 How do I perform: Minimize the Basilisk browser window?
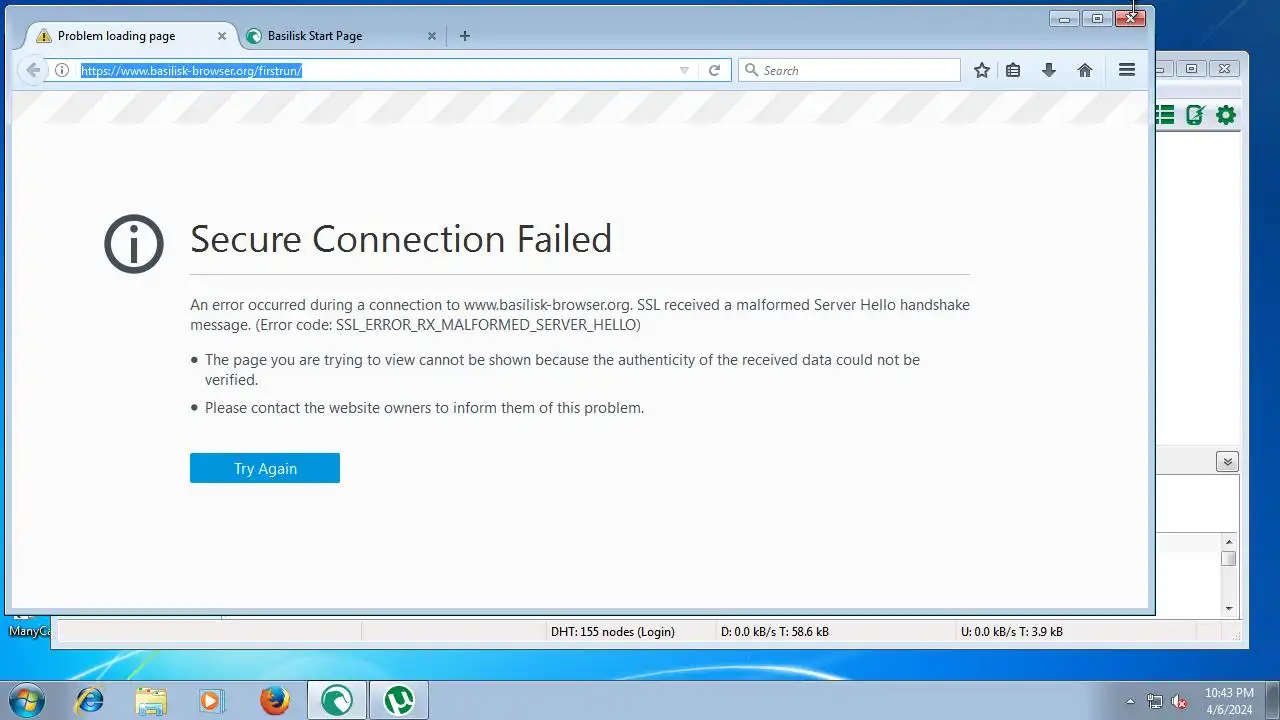[x=1065, y=19]
